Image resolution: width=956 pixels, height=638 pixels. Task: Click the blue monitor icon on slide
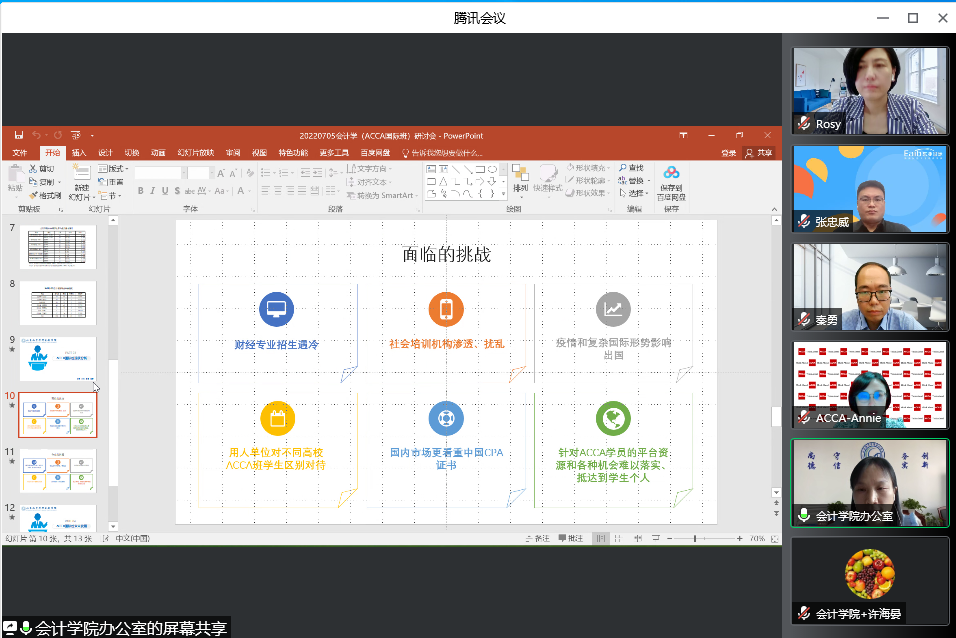click(276, 309)
